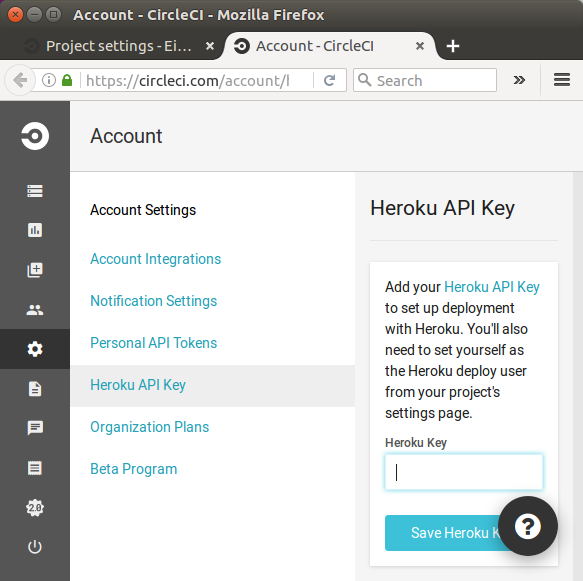Open the Firefox hamburger menu
The height and width of the screenshot is (581, 583).
(x=562, y=80)
